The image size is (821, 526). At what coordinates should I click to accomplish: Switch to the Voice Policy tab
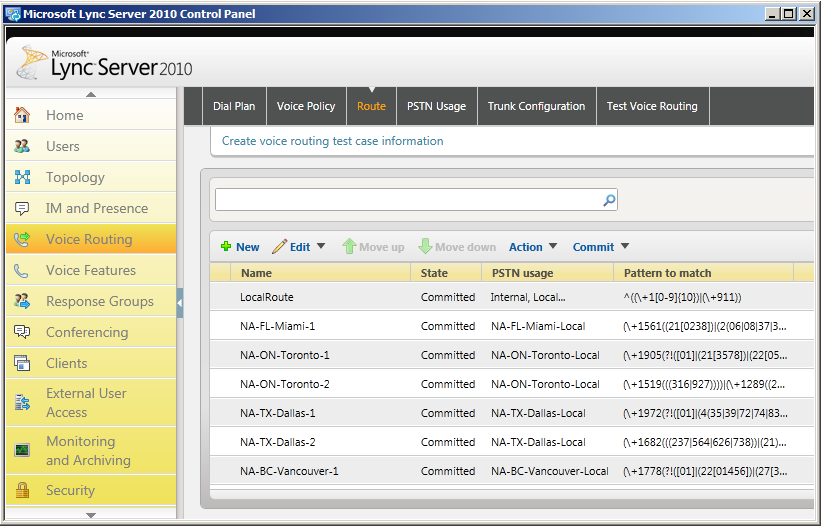(306, 106)
